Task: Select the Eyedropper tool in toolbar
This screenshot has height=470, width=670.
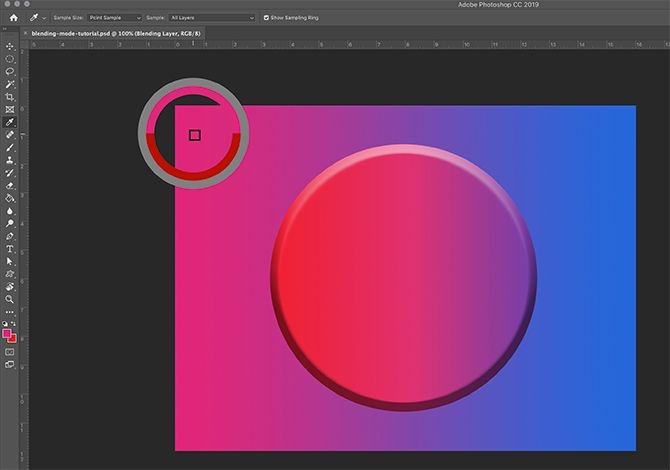Action: 10,122
